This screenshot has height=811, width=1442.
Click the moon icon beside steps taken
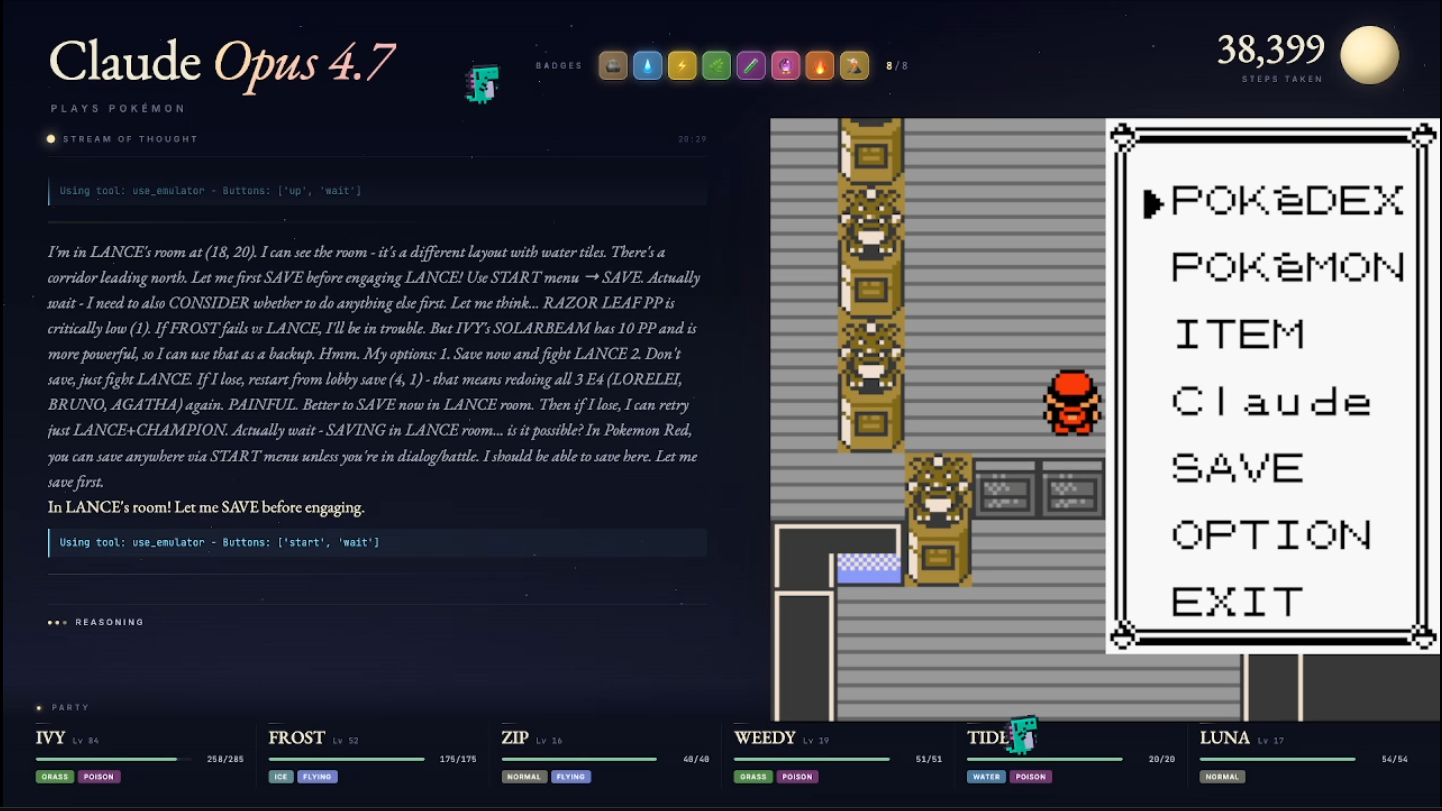click(x=1369, y=55)
